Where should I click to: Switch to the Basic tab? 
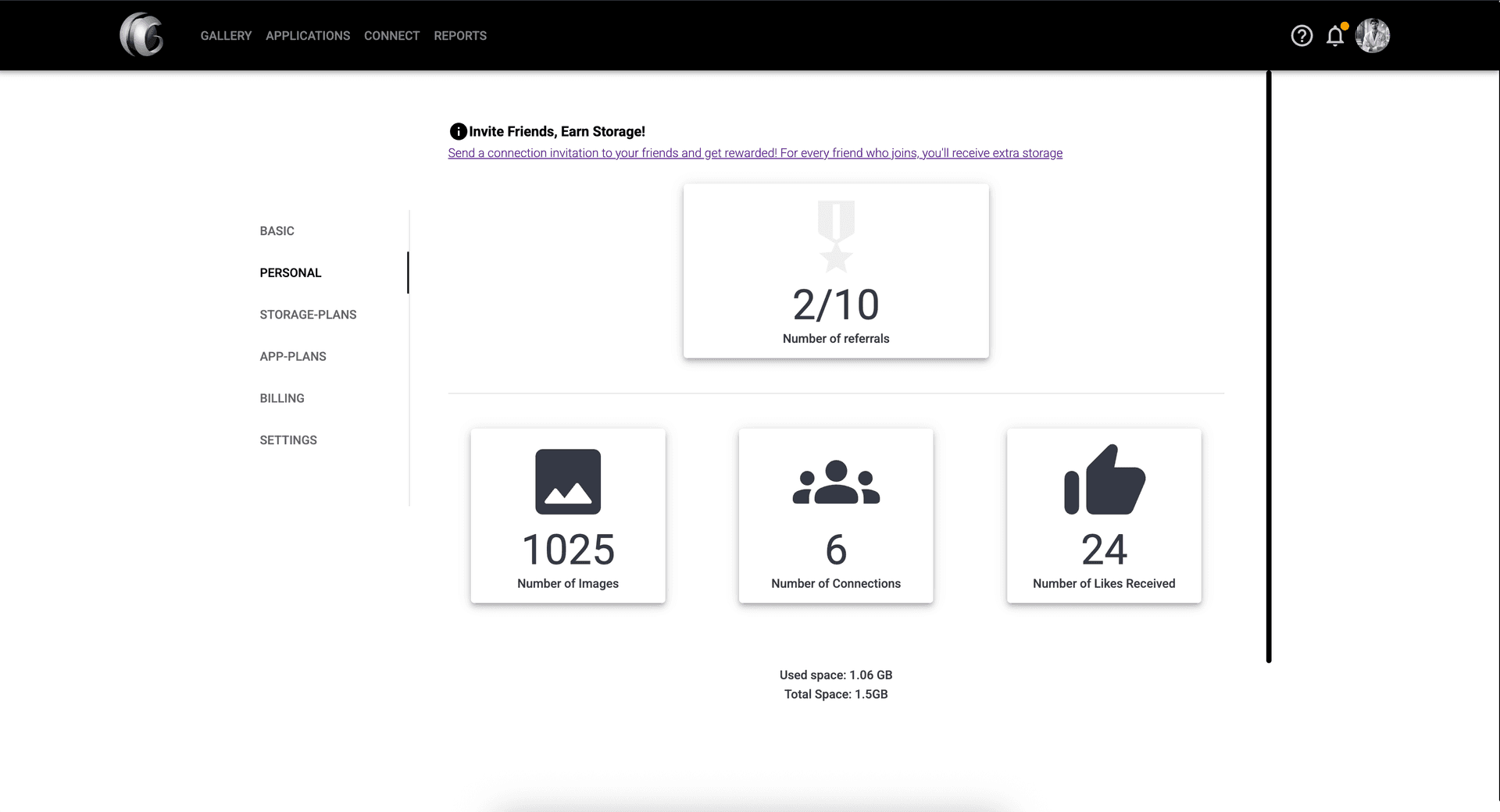277,231
